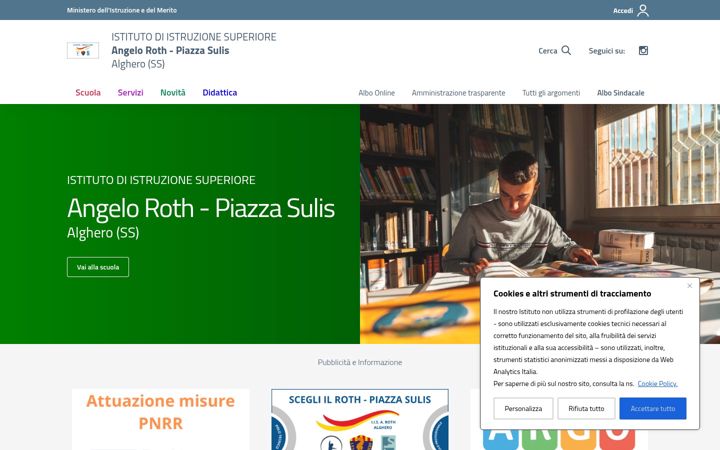The width and height of the screenshot is (720, 450).
Task: Click the Alghero (SS) text in hero
Action: tap(103, 232)
